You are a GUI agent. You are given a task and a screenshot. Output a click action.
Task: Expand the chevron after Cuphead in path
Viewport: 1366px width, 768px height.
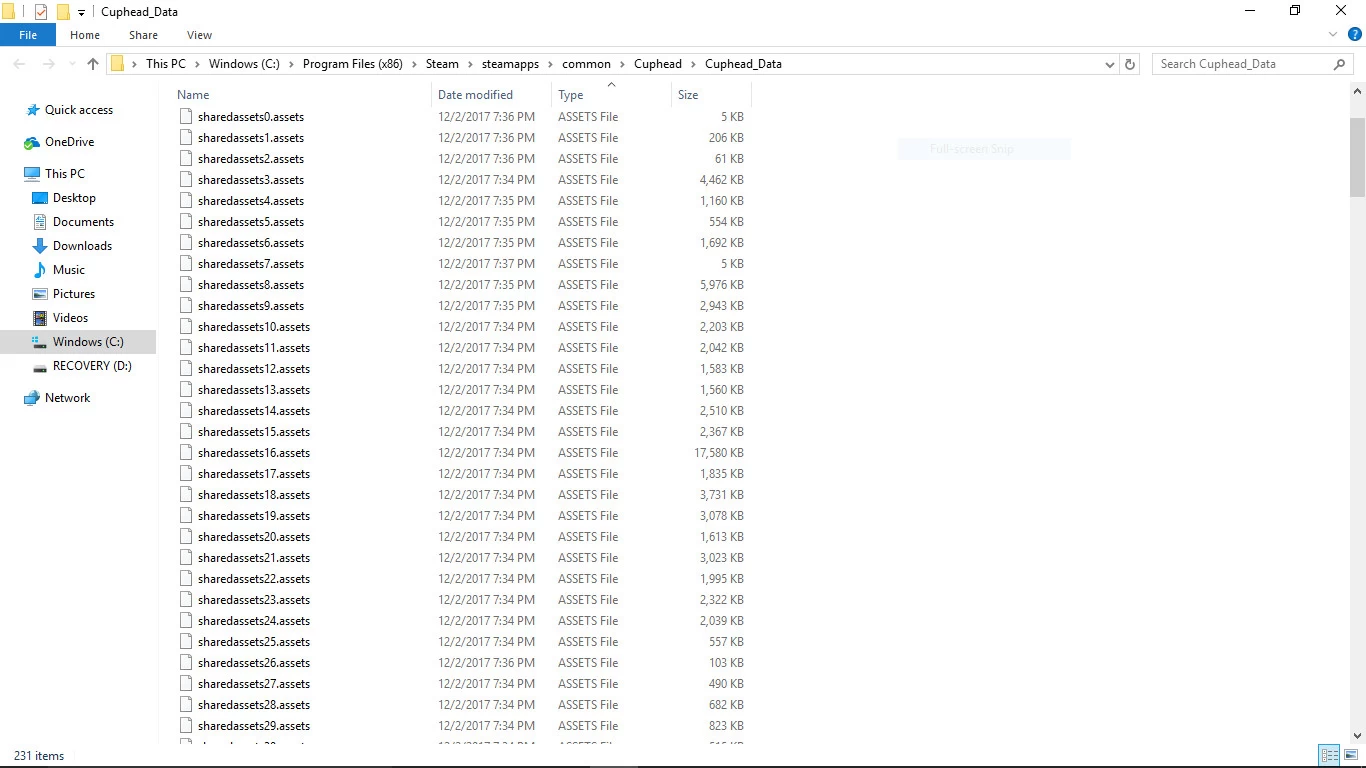(693, 64)
